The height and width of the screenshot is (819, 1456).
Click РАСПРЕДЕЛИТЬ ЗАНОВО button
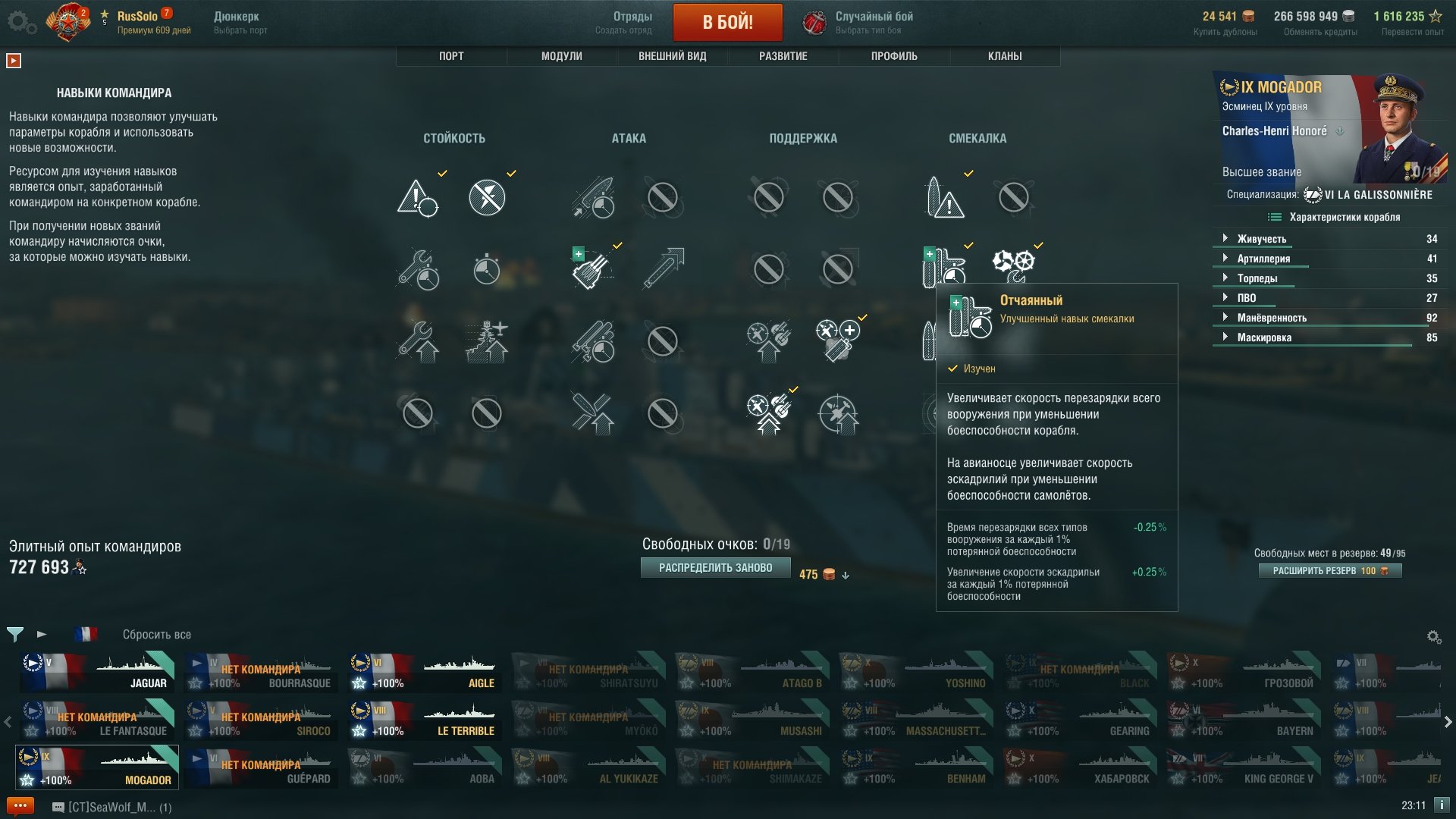click(715, 567)
